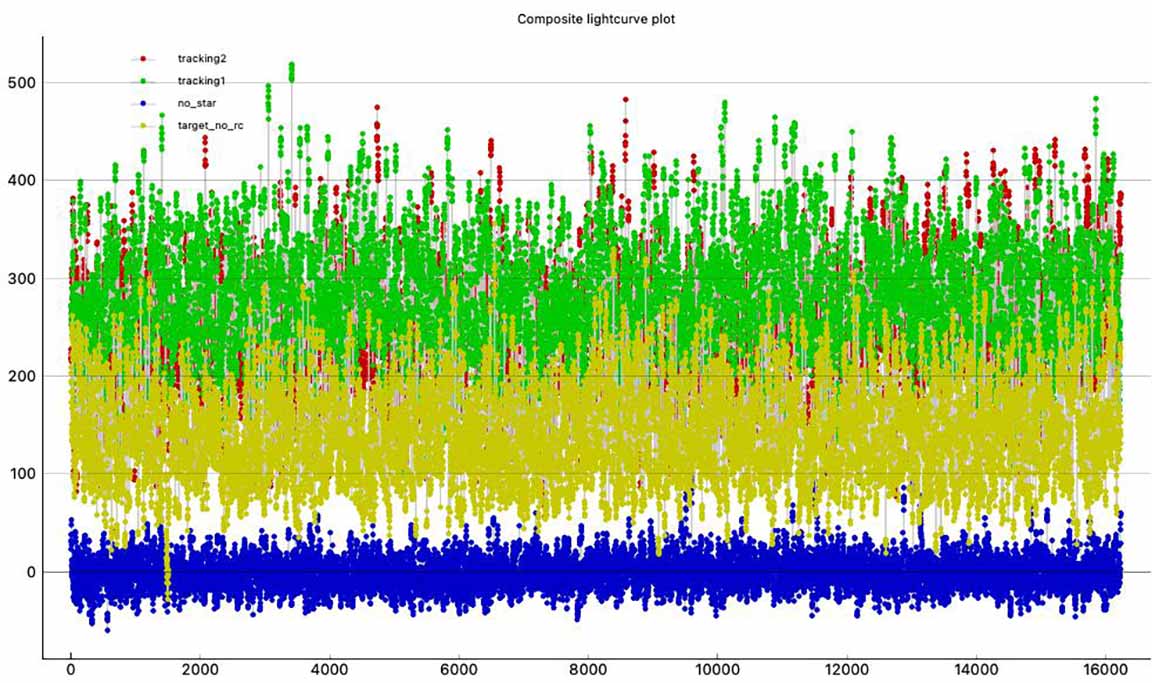Click the 400 tick on the y-axis
The width and height of the screenshot is (1152, 683).
[19, 180]
